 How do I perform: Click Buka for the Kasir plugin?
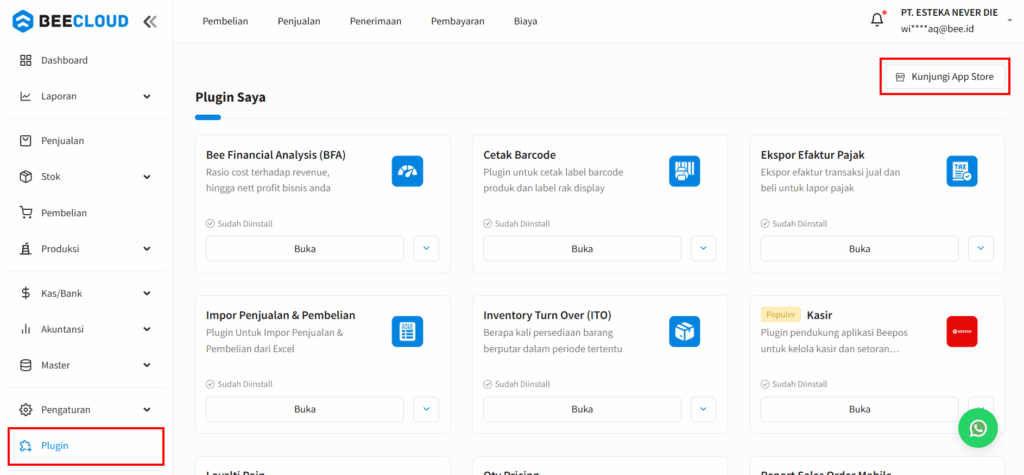tap(859, 410)
